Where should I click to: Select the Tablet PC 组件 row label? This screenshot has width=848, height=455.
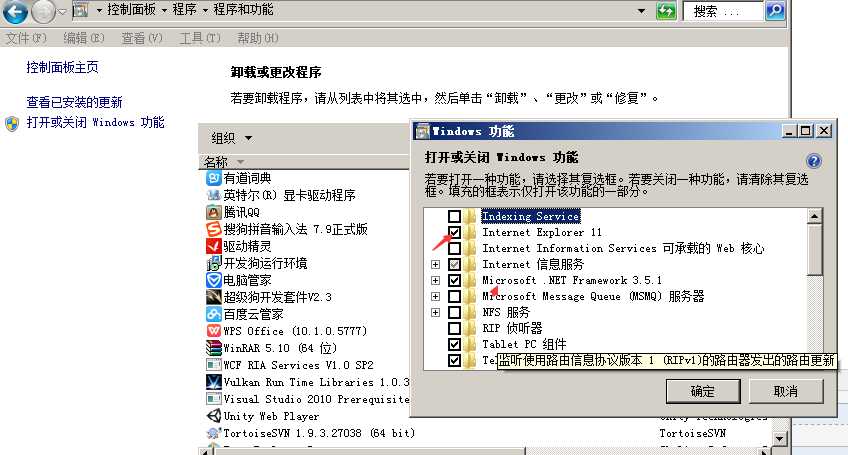click(525, 344)
